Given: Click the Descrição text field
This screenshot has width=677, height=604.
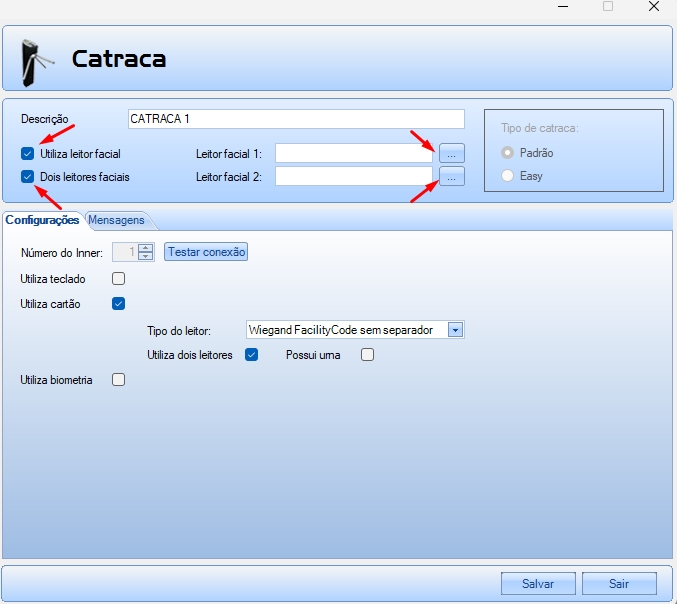Looking at the screenshot, I should [296, 119].
